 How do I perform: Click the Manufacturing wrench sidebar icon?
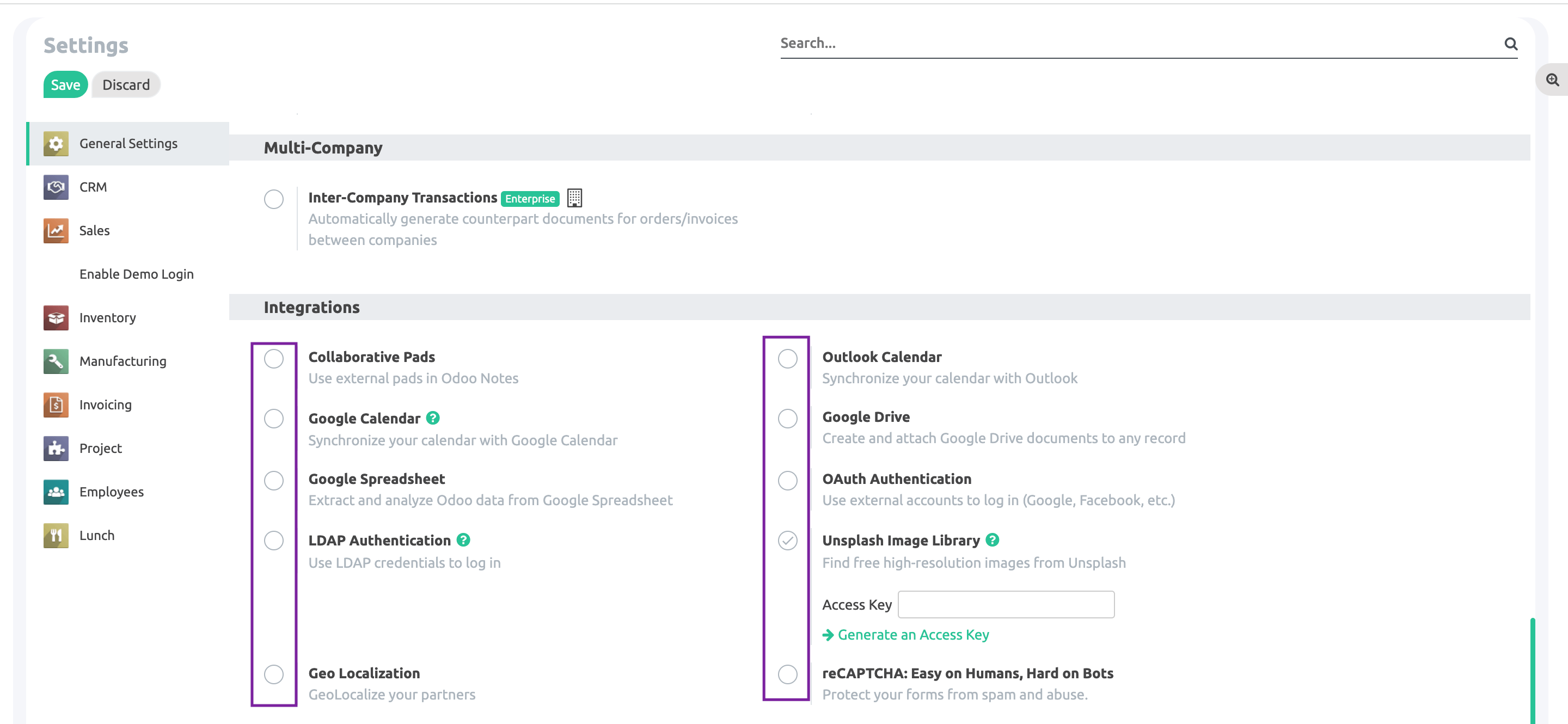tap(56, 361)
